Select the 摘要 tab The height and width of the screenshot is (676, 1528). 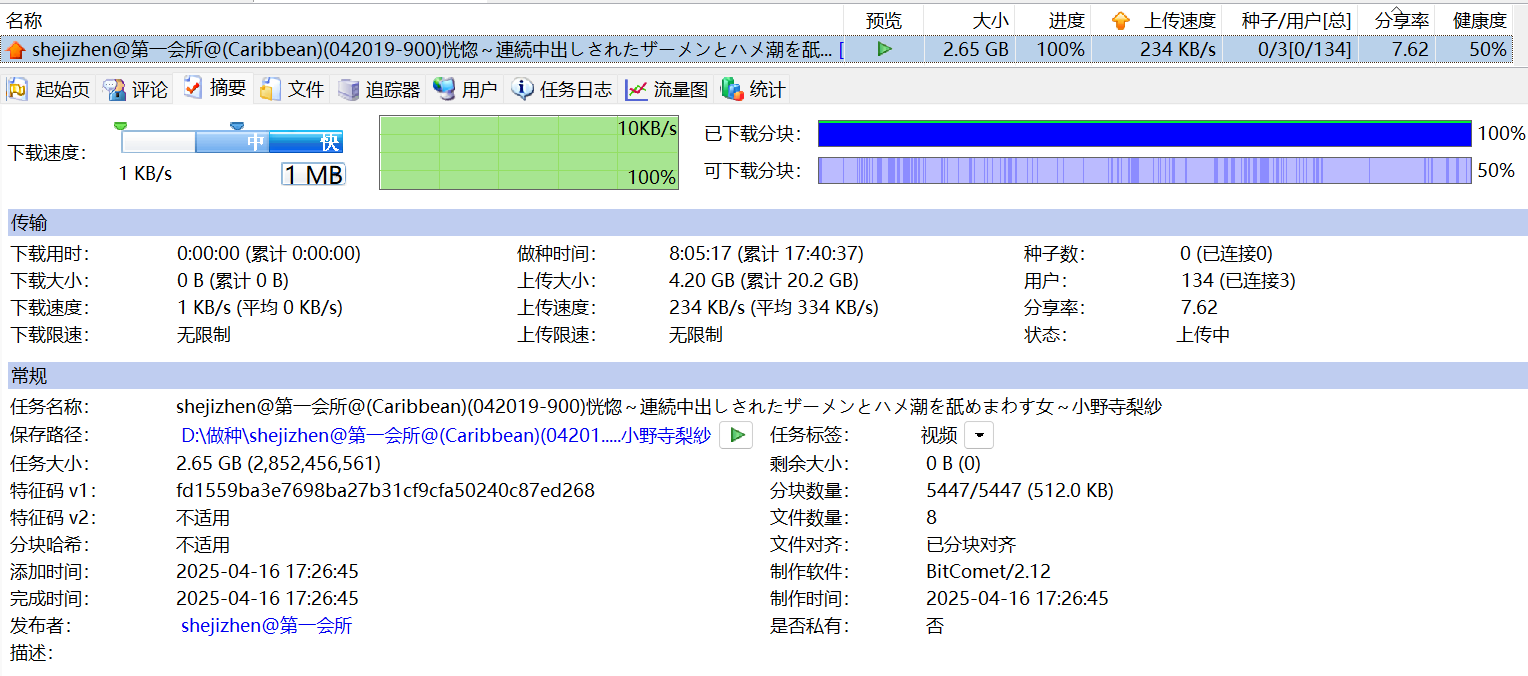pos(215,88)
